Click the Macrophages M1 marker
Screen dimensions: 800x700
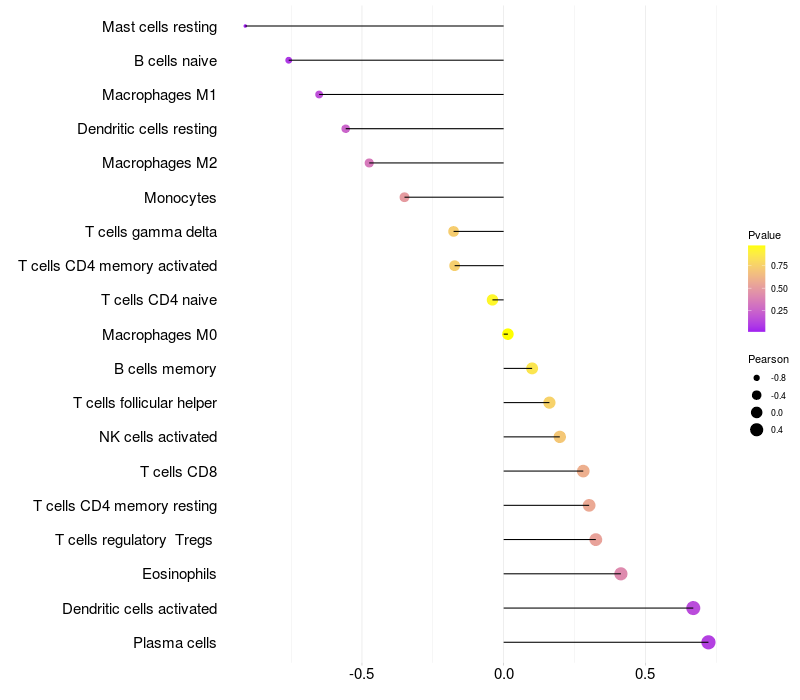point(319,94)
